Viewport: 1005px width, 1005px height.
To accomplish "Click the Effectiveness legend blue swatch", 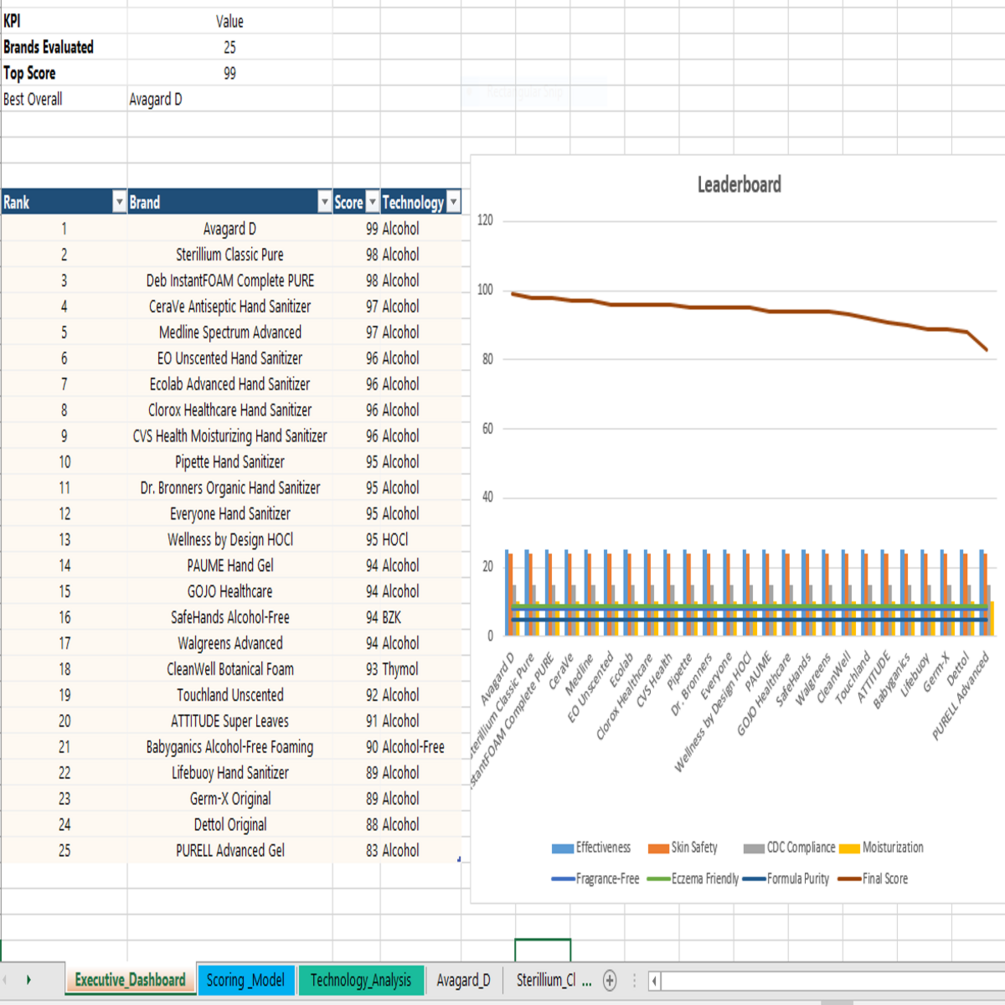I will [562, 849].
